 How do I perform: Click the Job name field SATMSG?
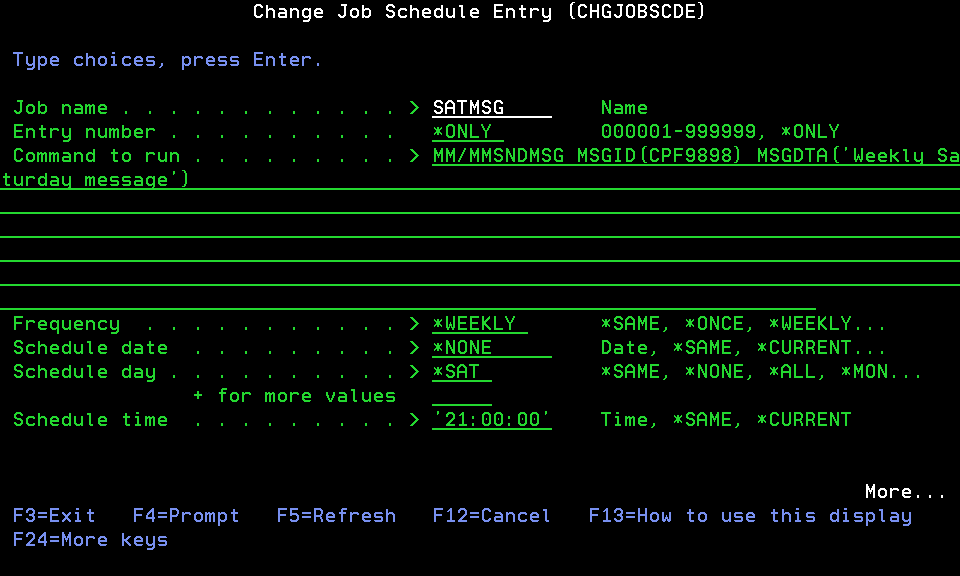(x=491, y=108)
